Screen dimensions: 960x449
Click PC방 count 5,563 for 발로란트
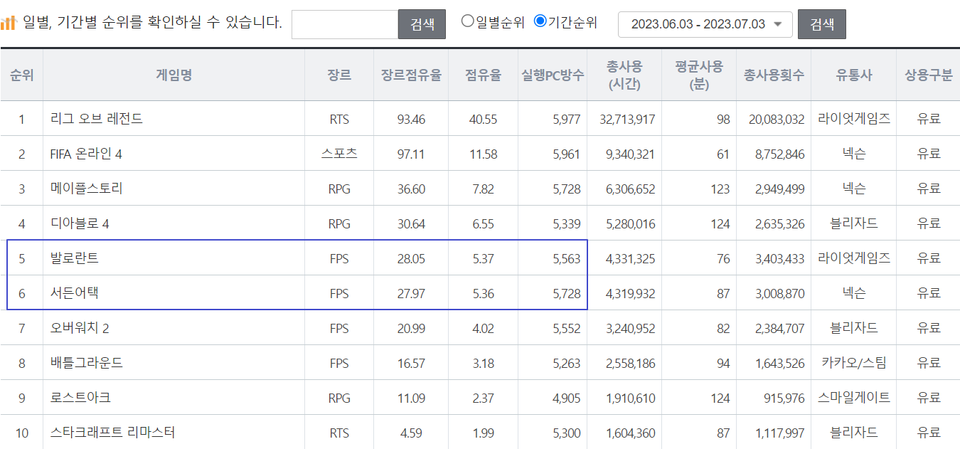coord(566,259)
